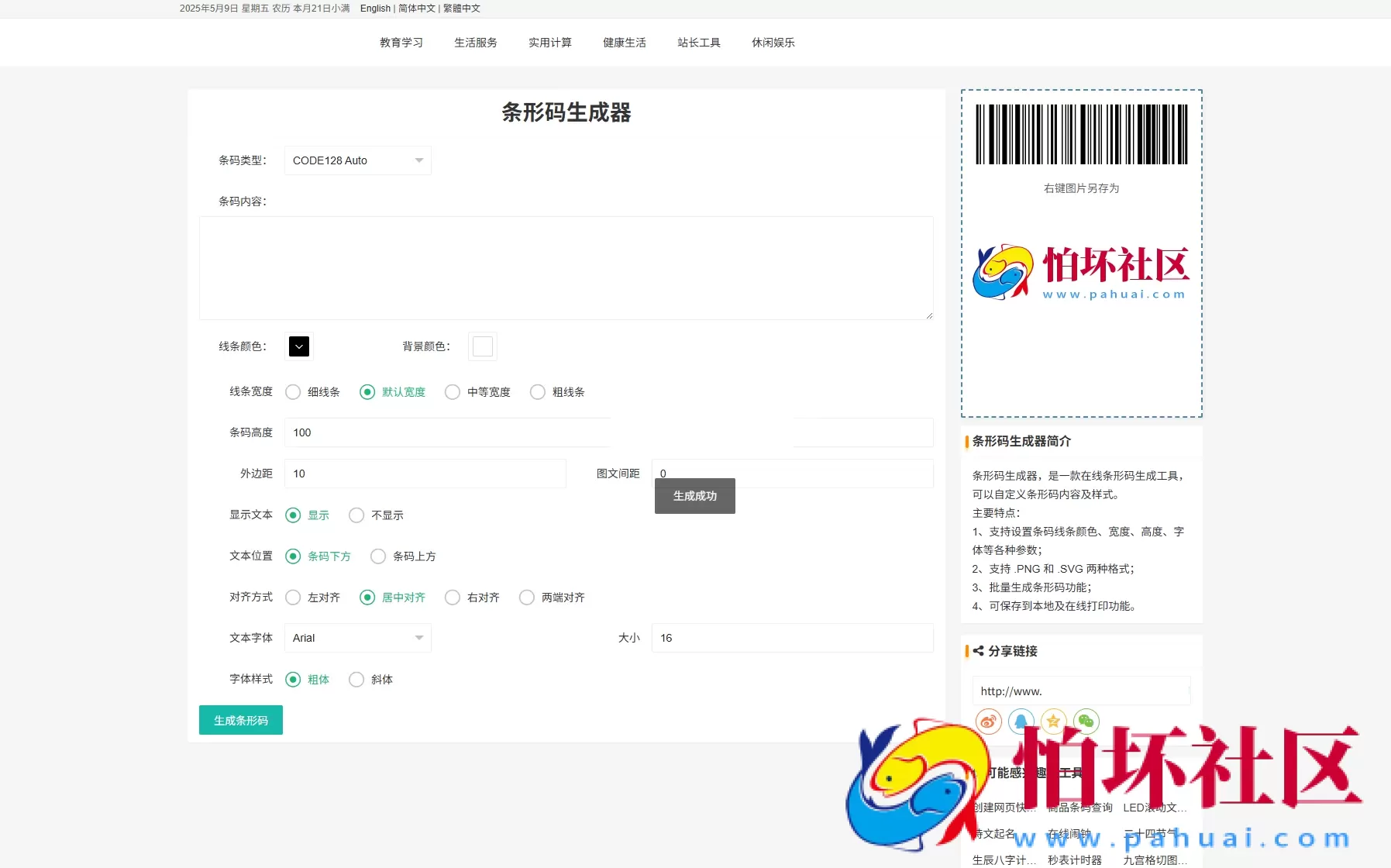Screen dimensions: 1391x868
Task: Click the 条形码生成器简介 section marker
Action: coord(966,441)
